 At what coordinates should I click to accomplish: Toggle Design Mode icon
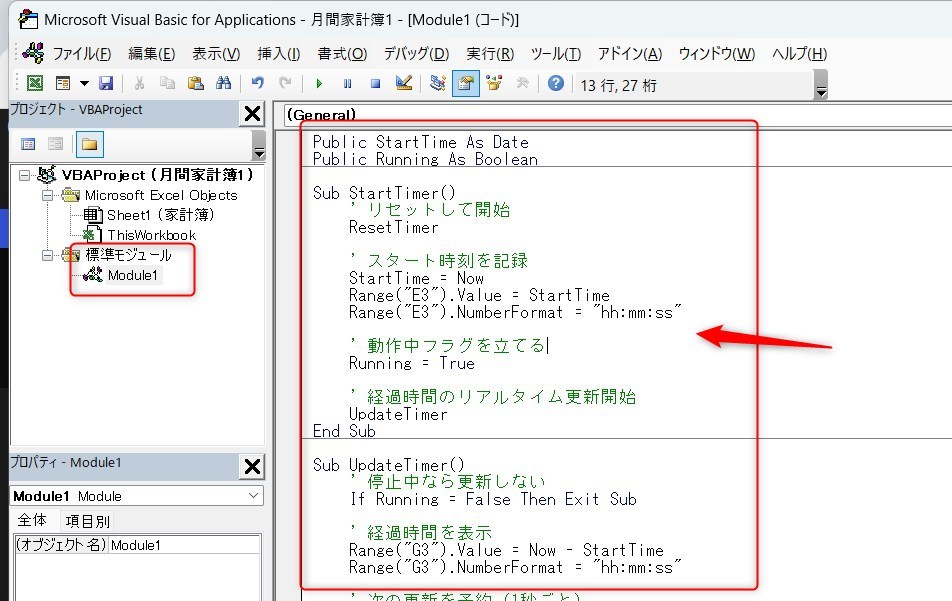click(404, 83)
